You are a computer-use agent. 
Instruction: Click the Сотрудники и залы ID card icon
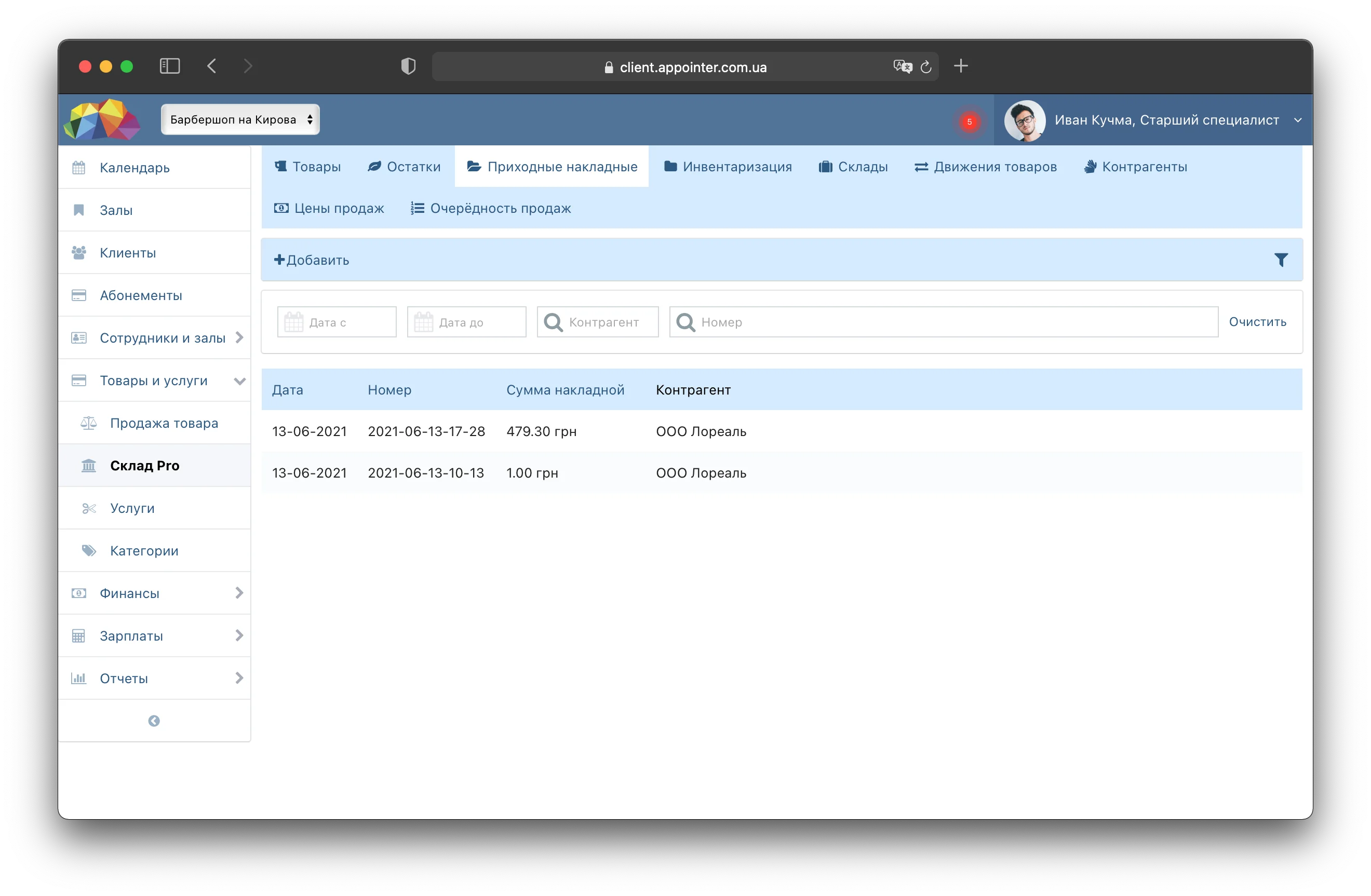click(79, 337)
